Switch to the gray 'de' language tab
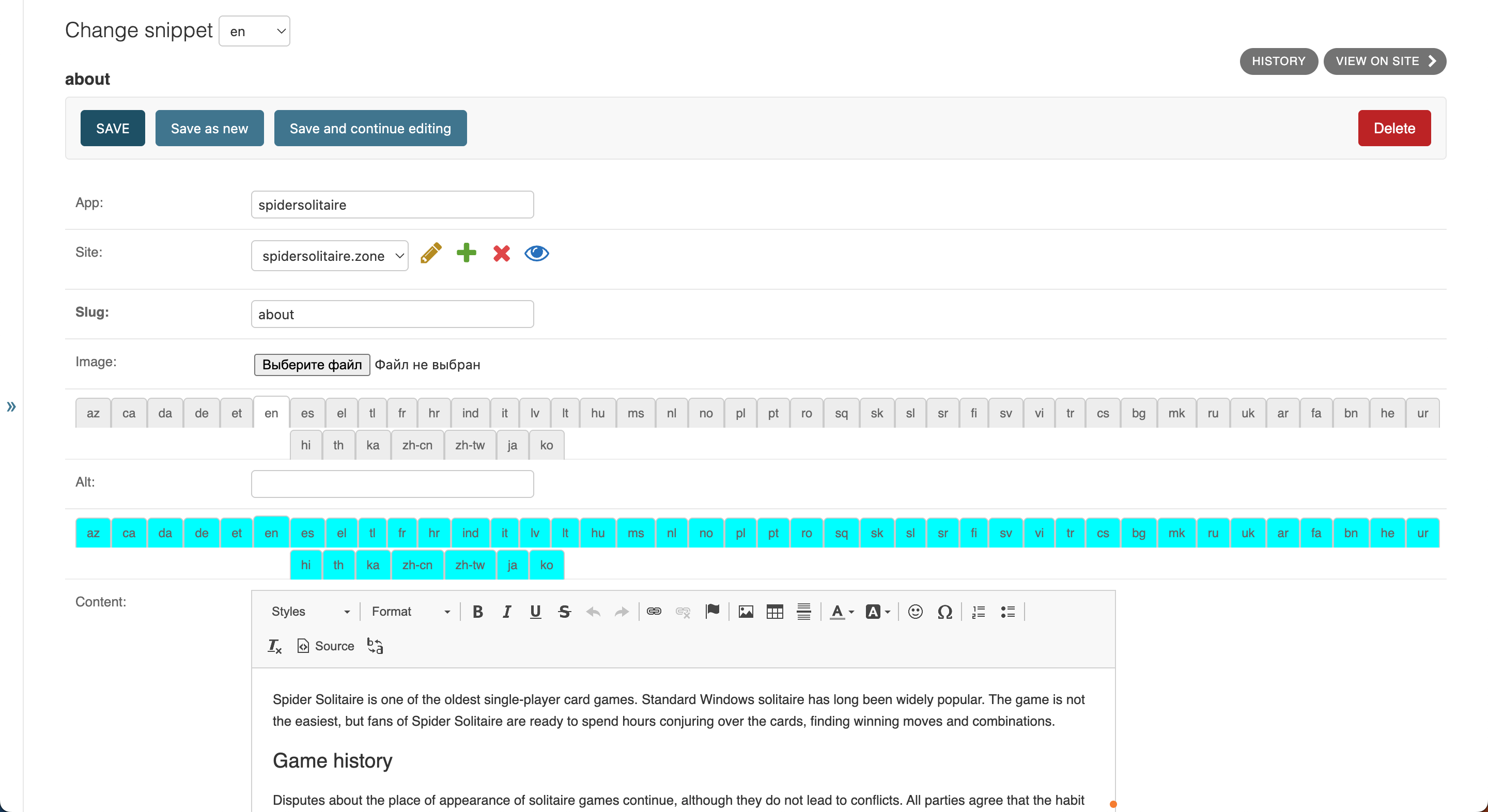Screen dimensions: 1488x812 (201, 413)
